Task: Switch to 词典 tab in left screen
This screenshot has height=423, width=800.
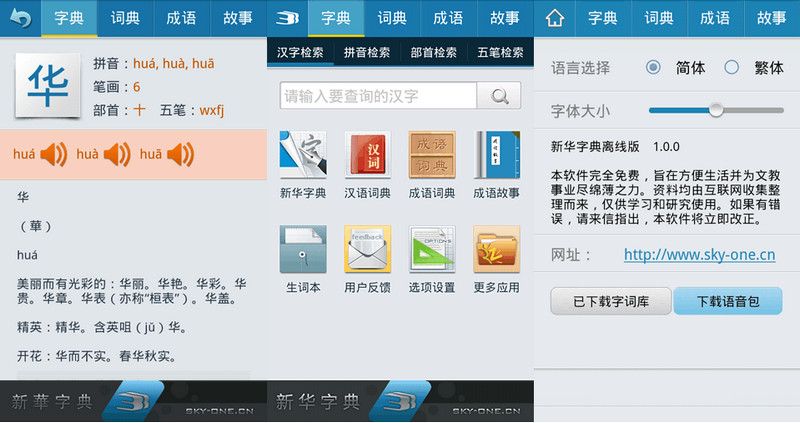Action: click(125, 18)
